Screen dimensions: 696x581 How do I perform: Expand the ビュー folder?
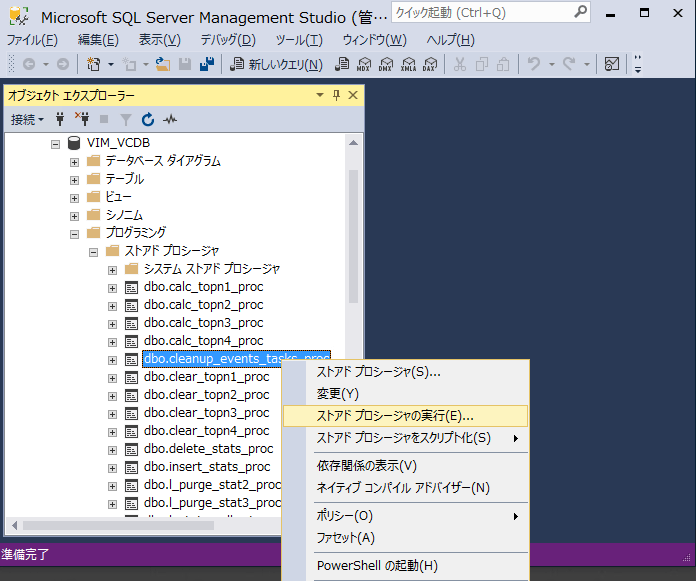pyautogui.click(x=75, y=198)
